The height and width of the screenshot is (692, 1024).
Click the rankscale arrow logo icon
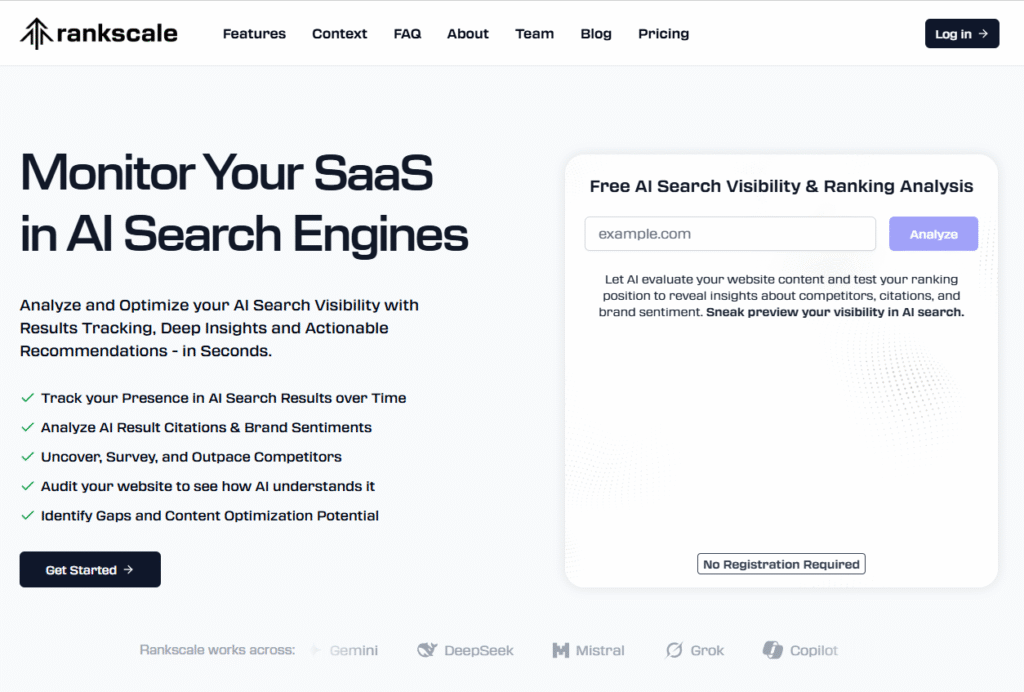(36, 33)
